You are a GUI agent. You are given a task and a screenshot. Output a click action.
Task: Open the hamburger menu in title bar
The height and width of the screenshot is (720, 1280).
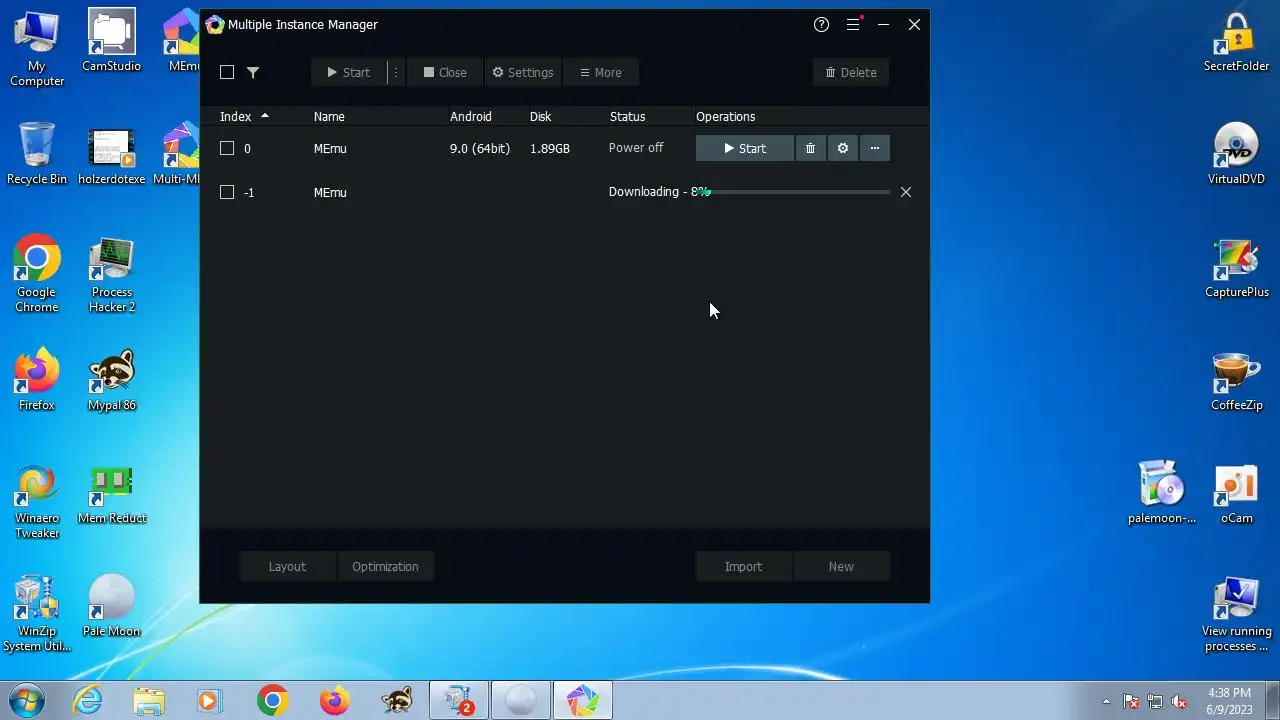pos(853,25)
